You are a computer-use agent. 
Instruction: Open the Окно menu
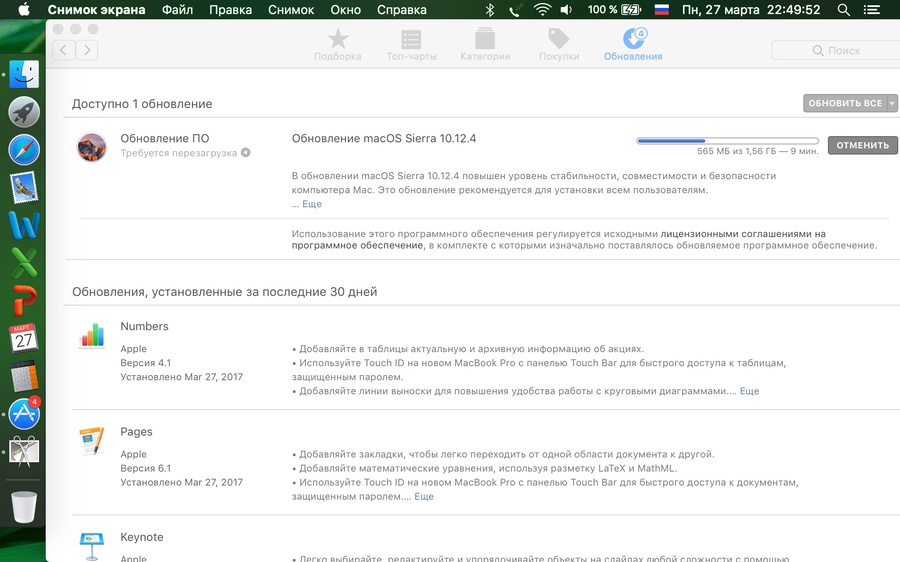346,10
